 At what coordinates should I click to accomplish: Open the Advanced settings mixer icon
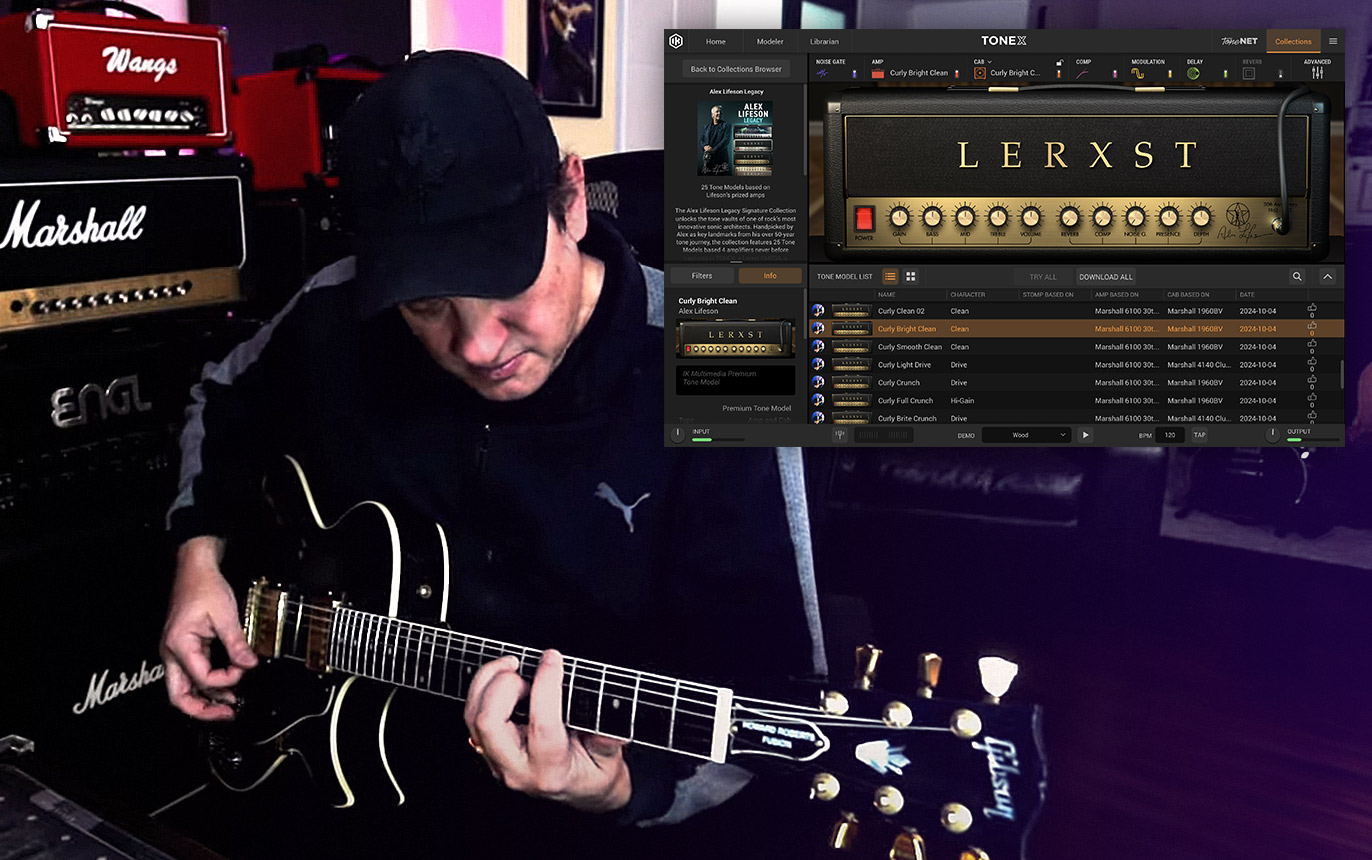coord(1317,73)
